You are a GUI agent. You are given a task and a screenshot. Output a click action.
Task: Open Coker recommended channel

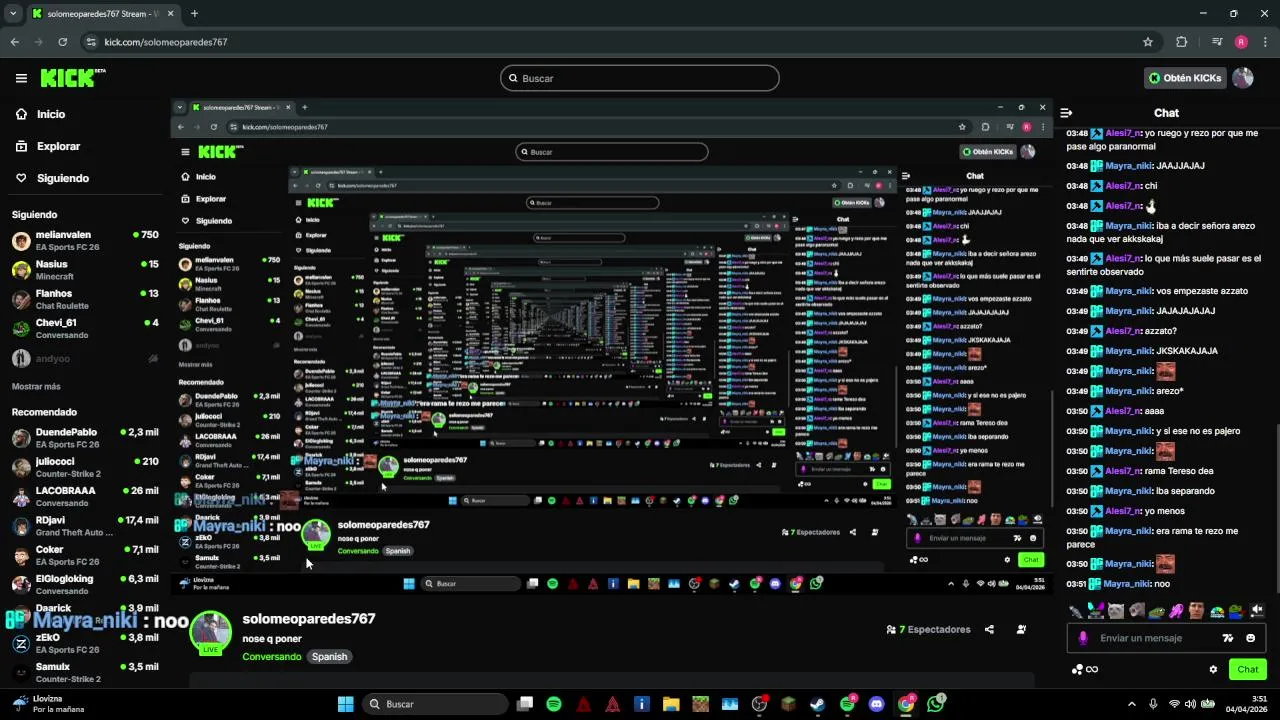click(x=85, y=554)
